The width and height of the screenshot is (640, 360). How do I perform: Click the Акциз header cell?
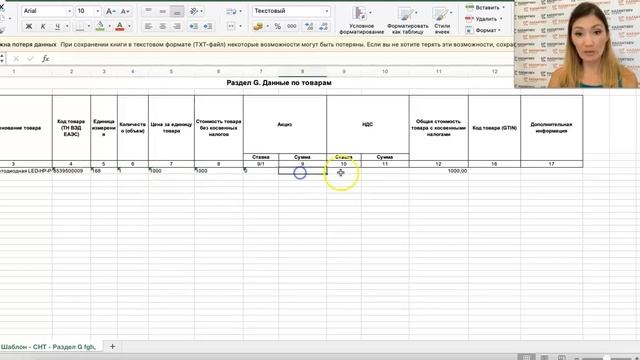(284, 124)
